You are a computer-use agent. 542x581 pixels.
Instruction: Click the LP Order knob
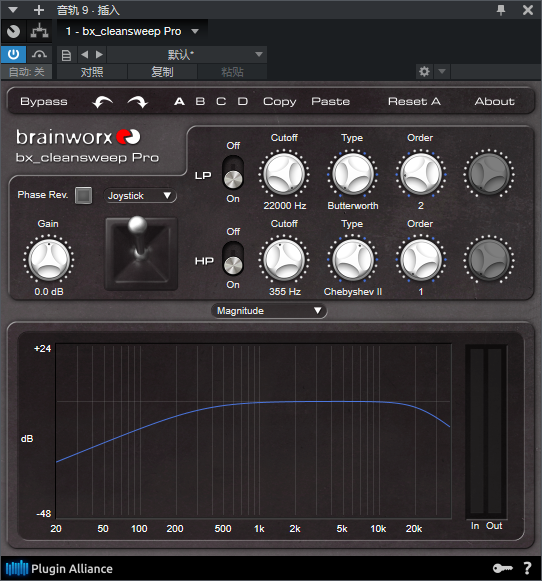click(x=420, y=174)
